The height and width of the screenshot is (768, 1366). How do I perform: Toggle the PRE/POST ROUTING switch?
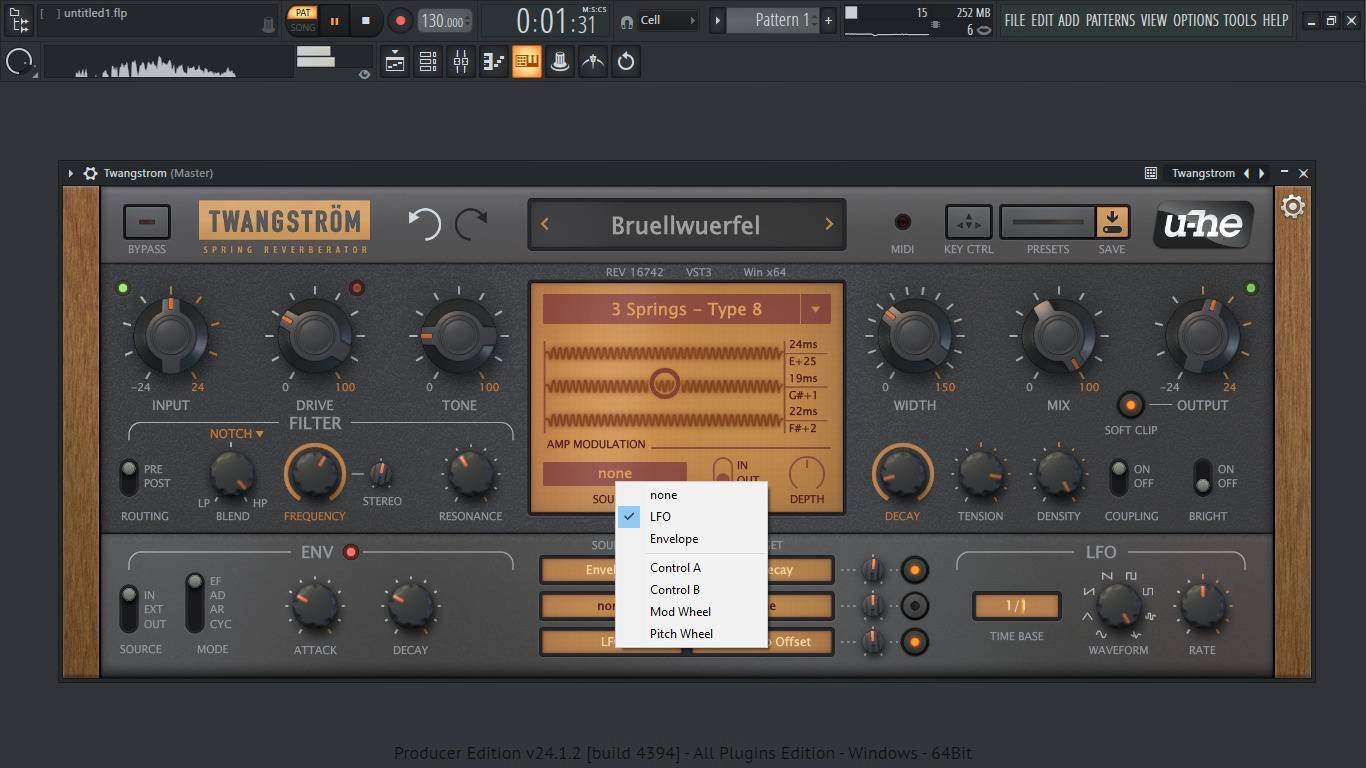[x=128, y=477]
